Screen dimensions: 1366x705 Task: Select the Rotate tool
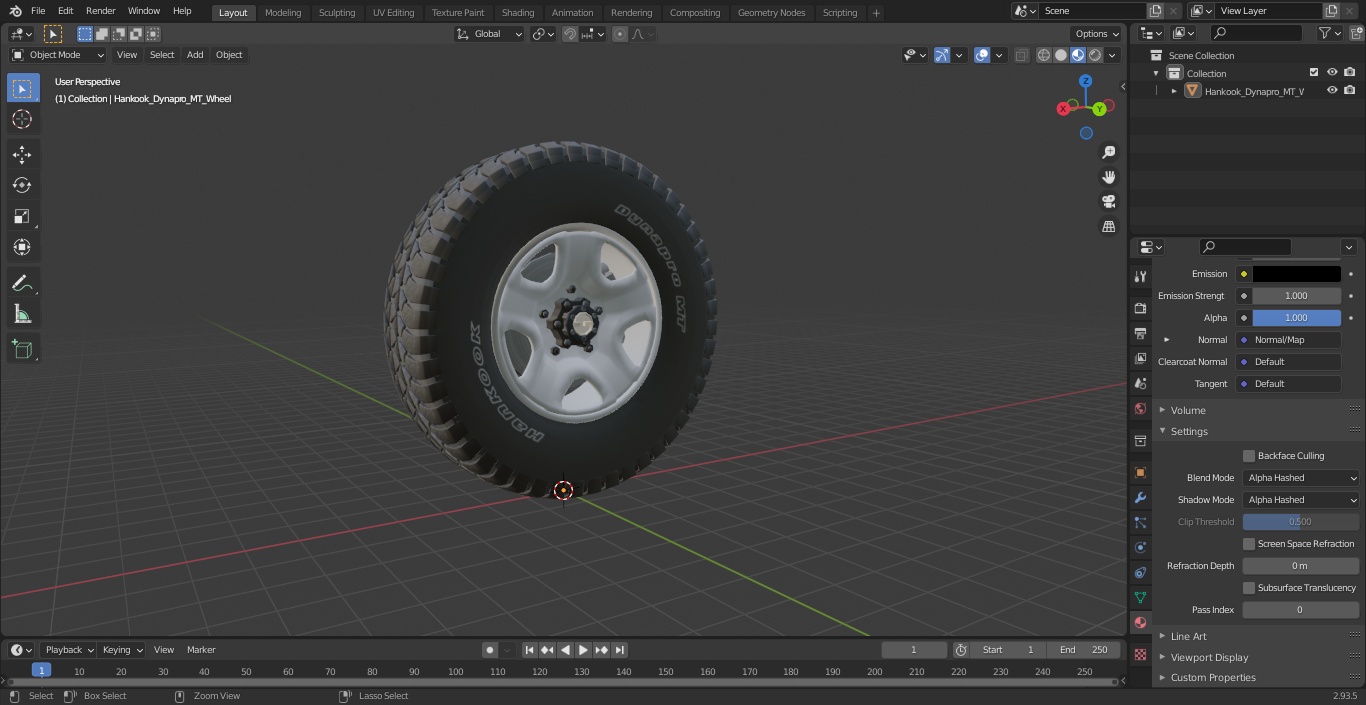(22, 185)
